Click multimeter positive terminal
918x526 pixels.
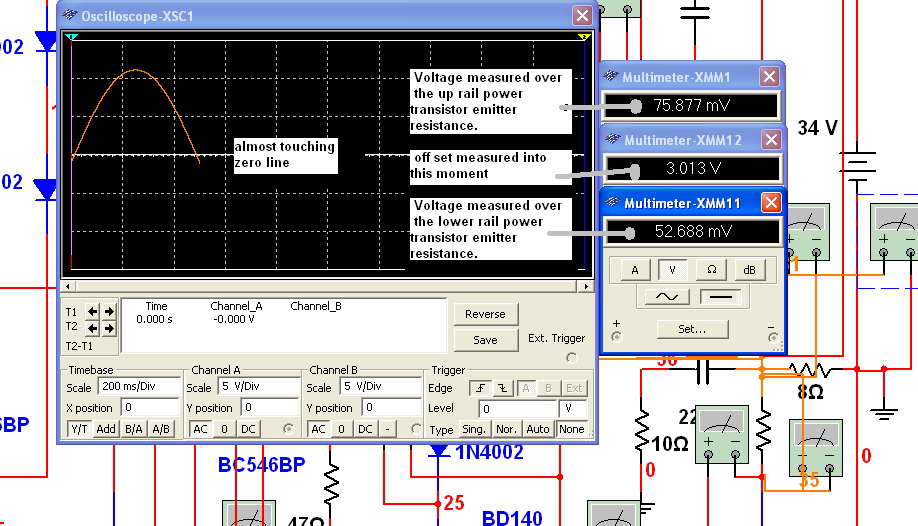(616, 337)
